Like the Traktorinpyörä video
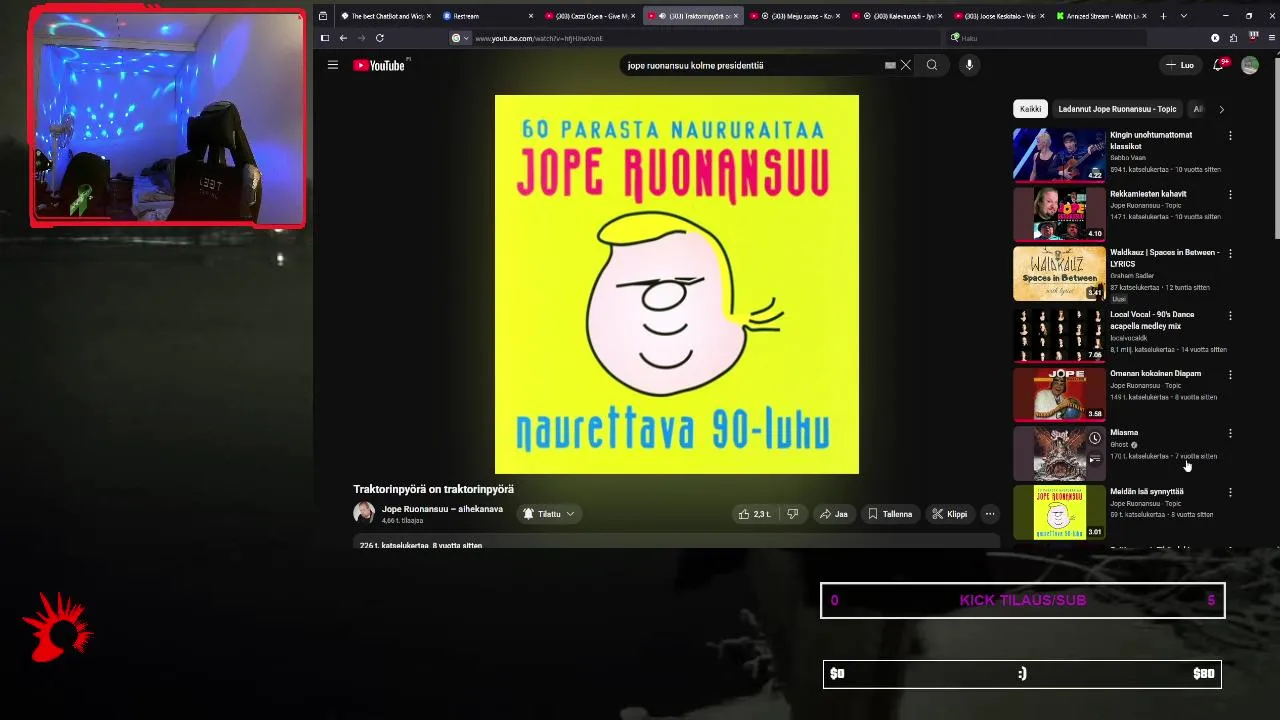The width and height of the screenshot is (1280, 720). click(x=754, y=514)
